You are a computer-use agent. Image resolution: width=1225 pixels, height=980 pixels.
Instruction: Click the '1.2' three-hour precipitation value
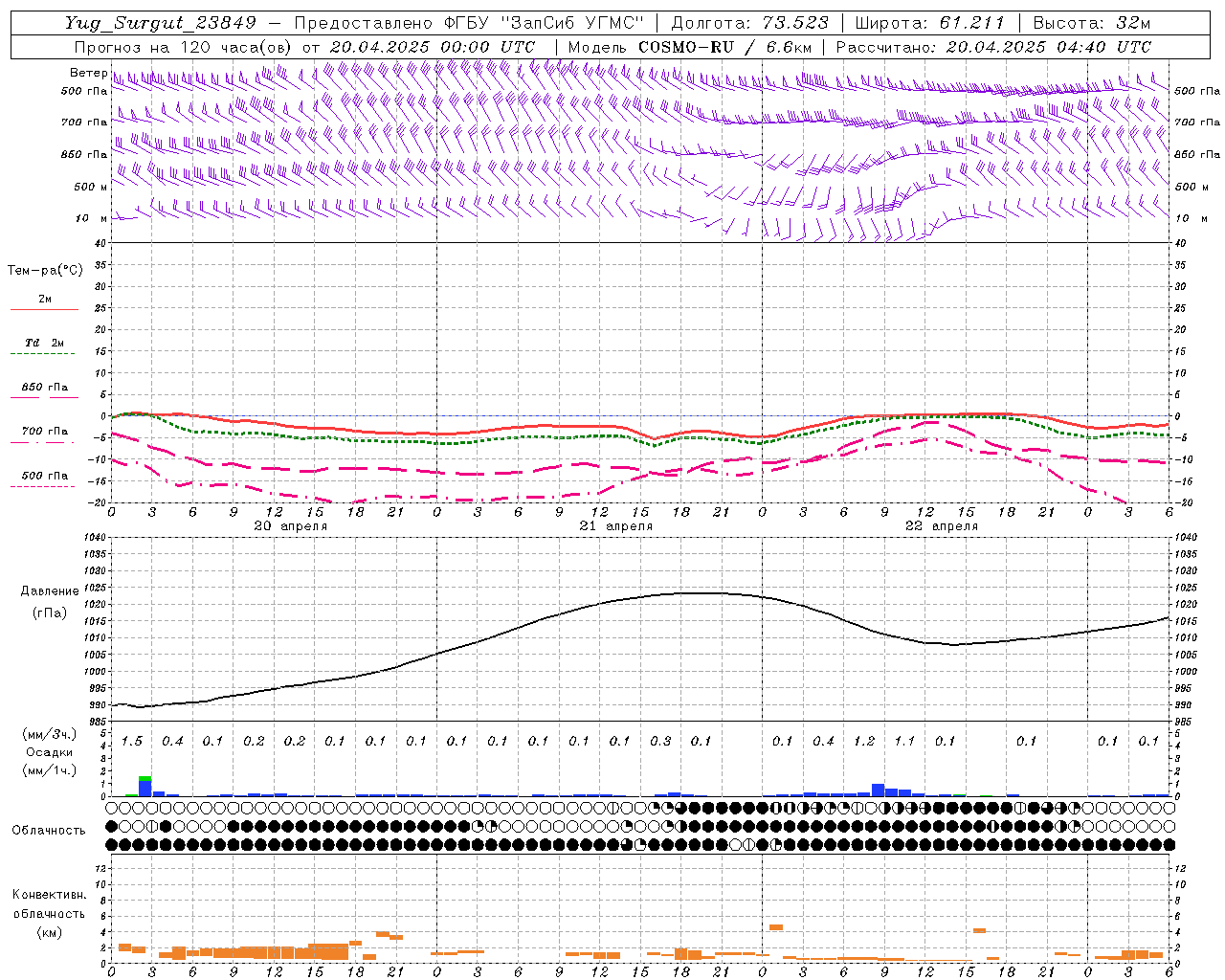(x=864, y=742)
